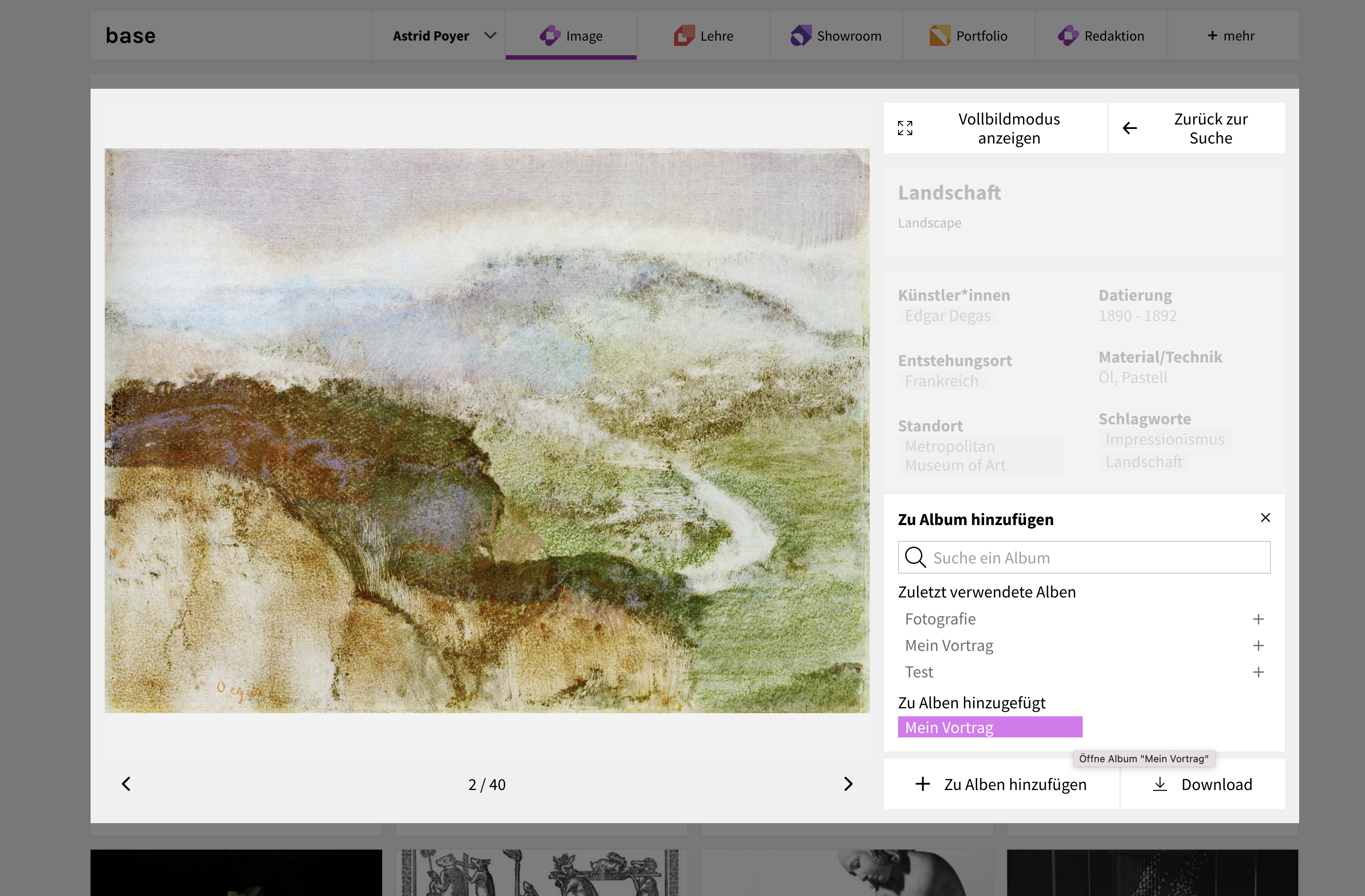Select 'Test' album in recent list
This screenshot has width=1365, height=896.
[x=919, y=672]
